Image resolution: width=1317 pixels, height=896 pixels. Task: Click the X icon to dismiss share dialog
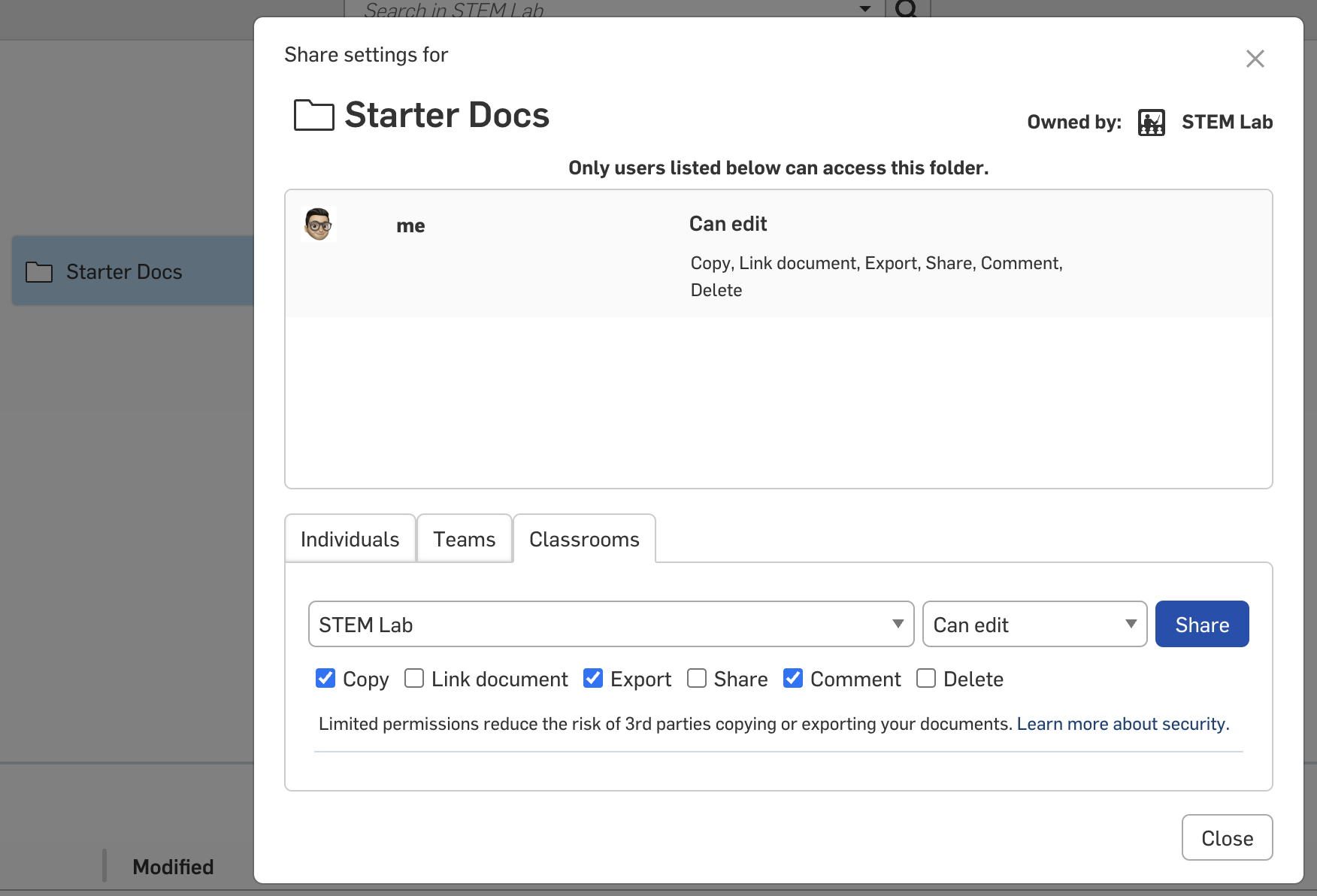tap(1255, 59)
